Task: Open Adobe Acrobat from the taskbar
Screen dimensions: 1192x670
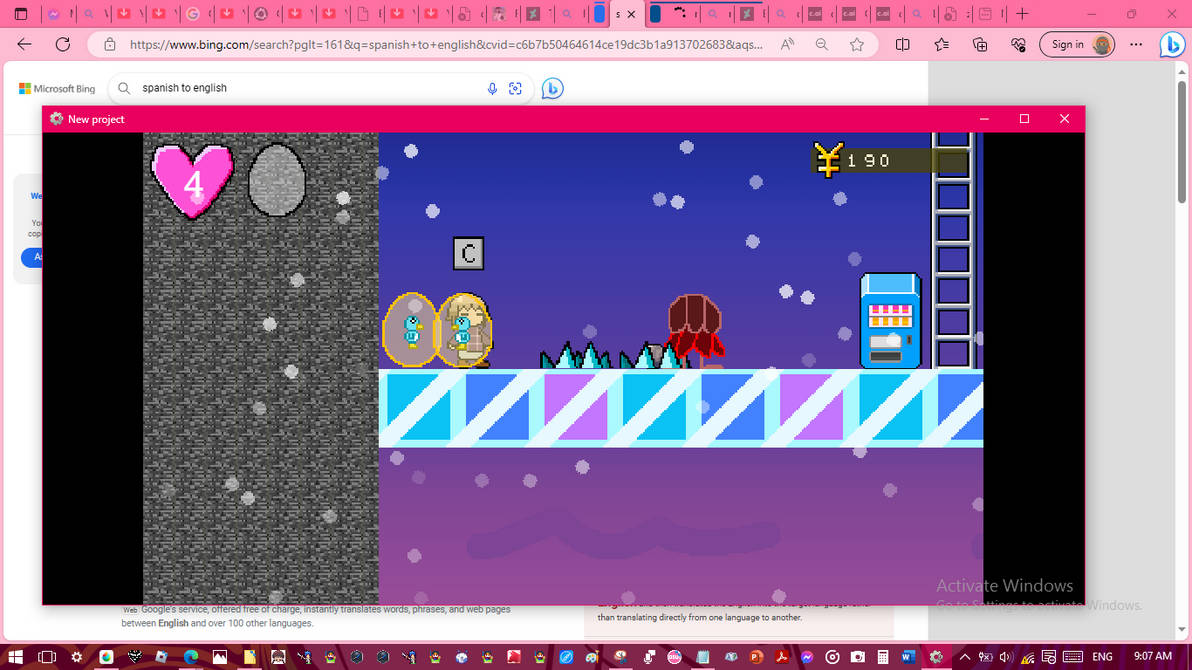Action: 781,656
